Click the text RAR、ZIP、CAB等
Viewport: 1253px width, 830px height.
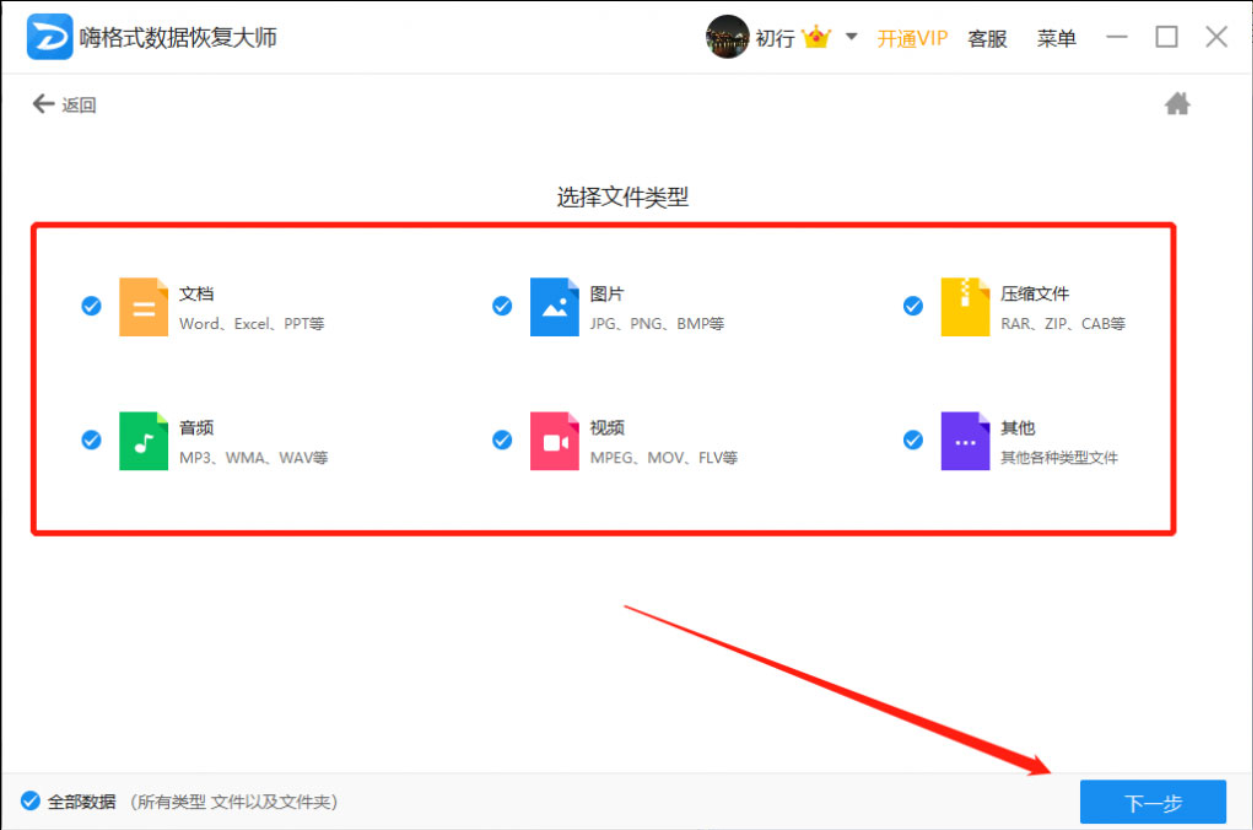click(x=1063, y=324)
